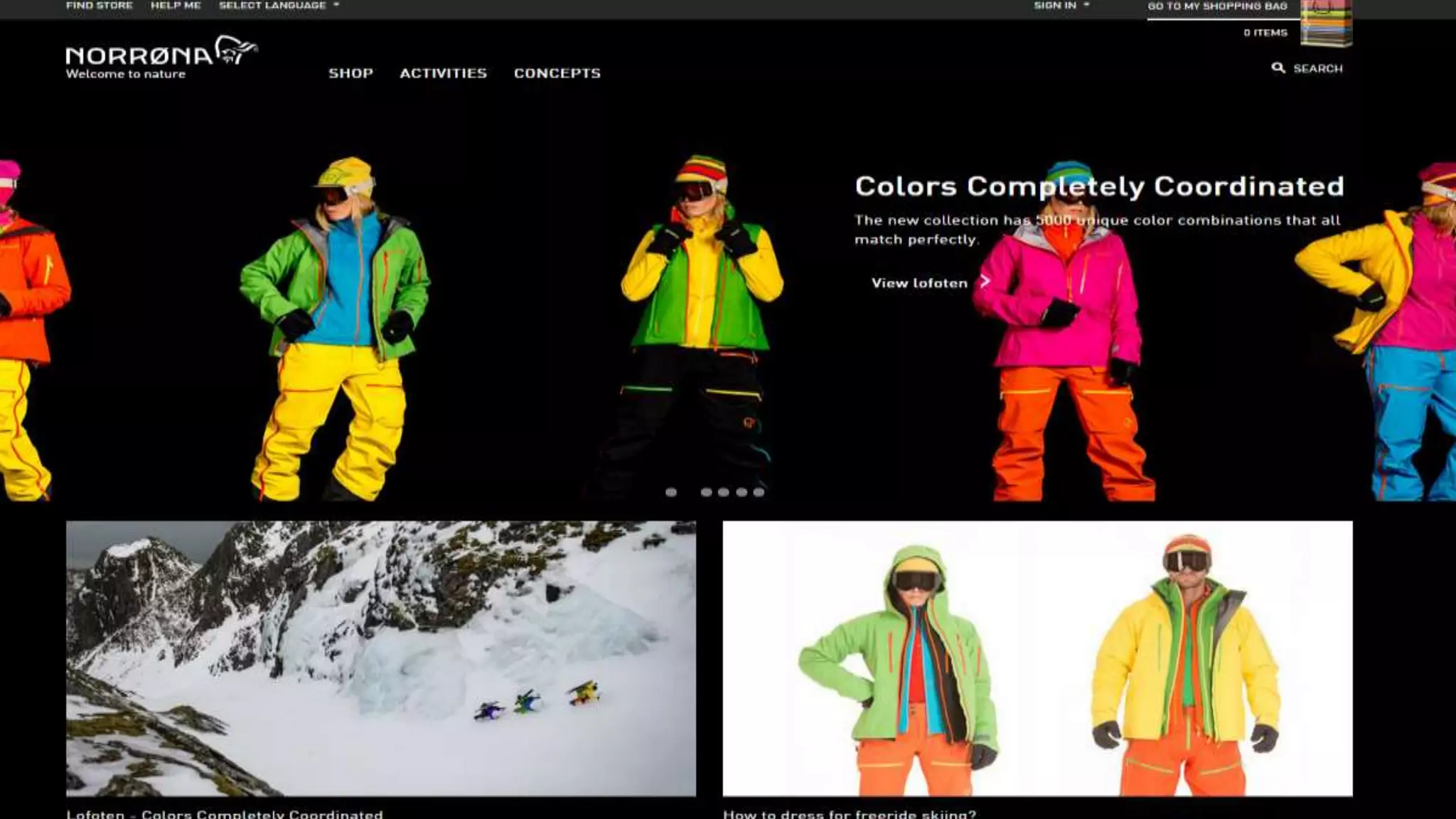This screenshot has height=819, width=1456.
Task: Open the Concepts menu
Action: point(557,73)
